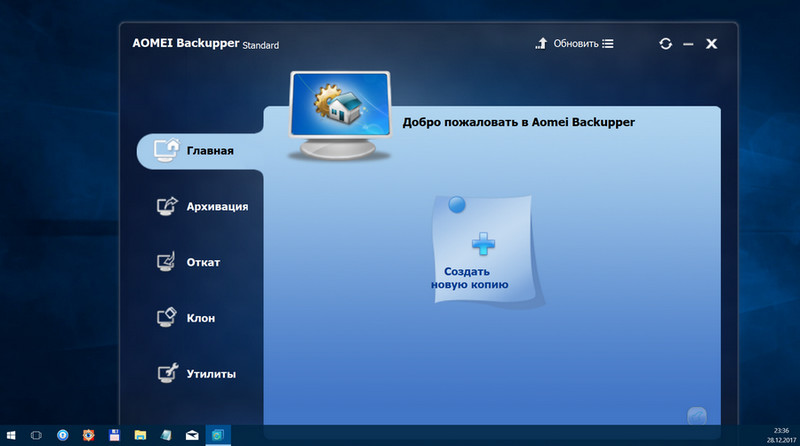The image size is (800, 446).
Task: Open File Explorer from the taskbar
Action: (140, 435)
